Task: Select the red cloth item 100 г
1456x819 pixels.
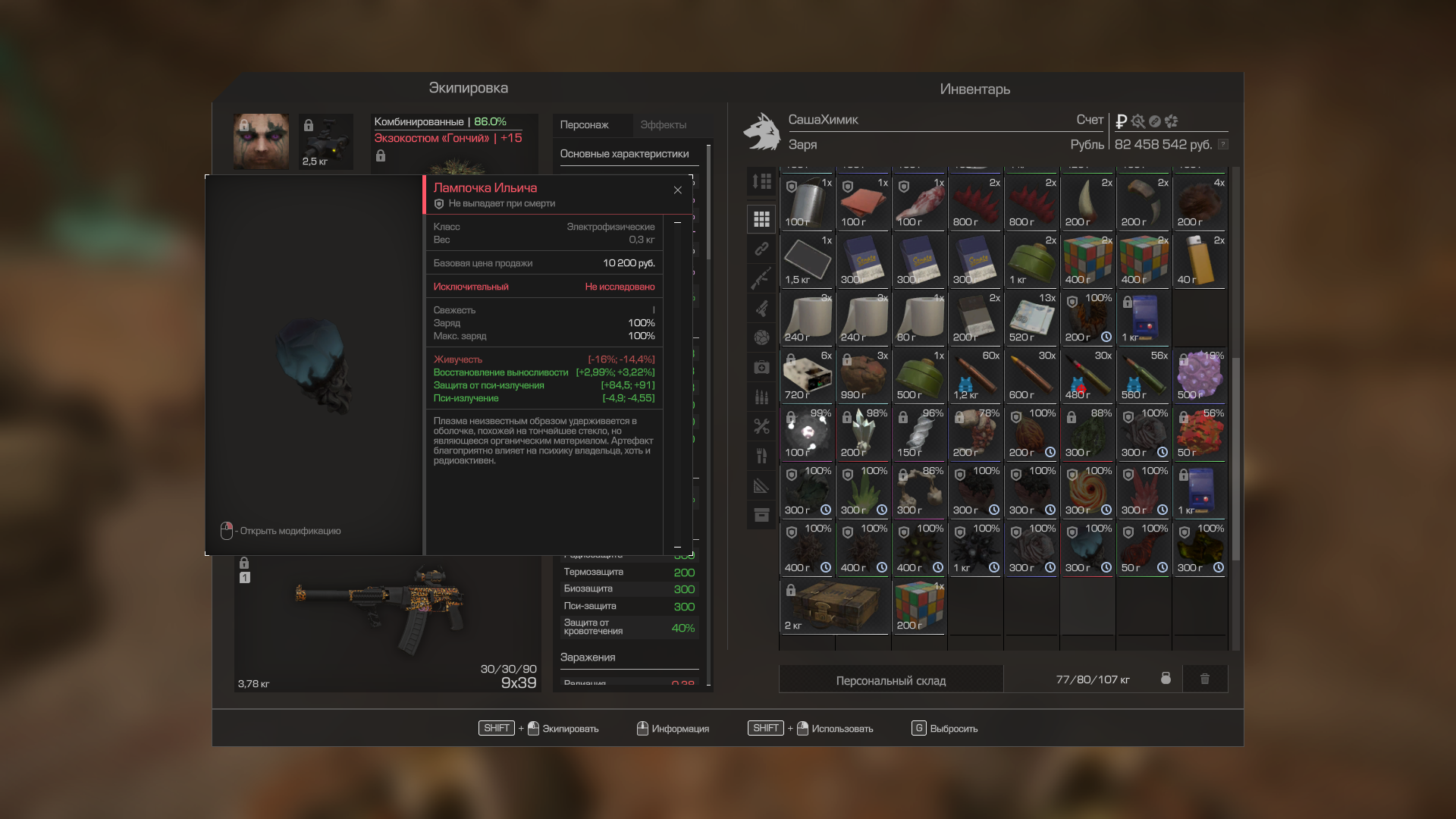Action: [864, 202]
